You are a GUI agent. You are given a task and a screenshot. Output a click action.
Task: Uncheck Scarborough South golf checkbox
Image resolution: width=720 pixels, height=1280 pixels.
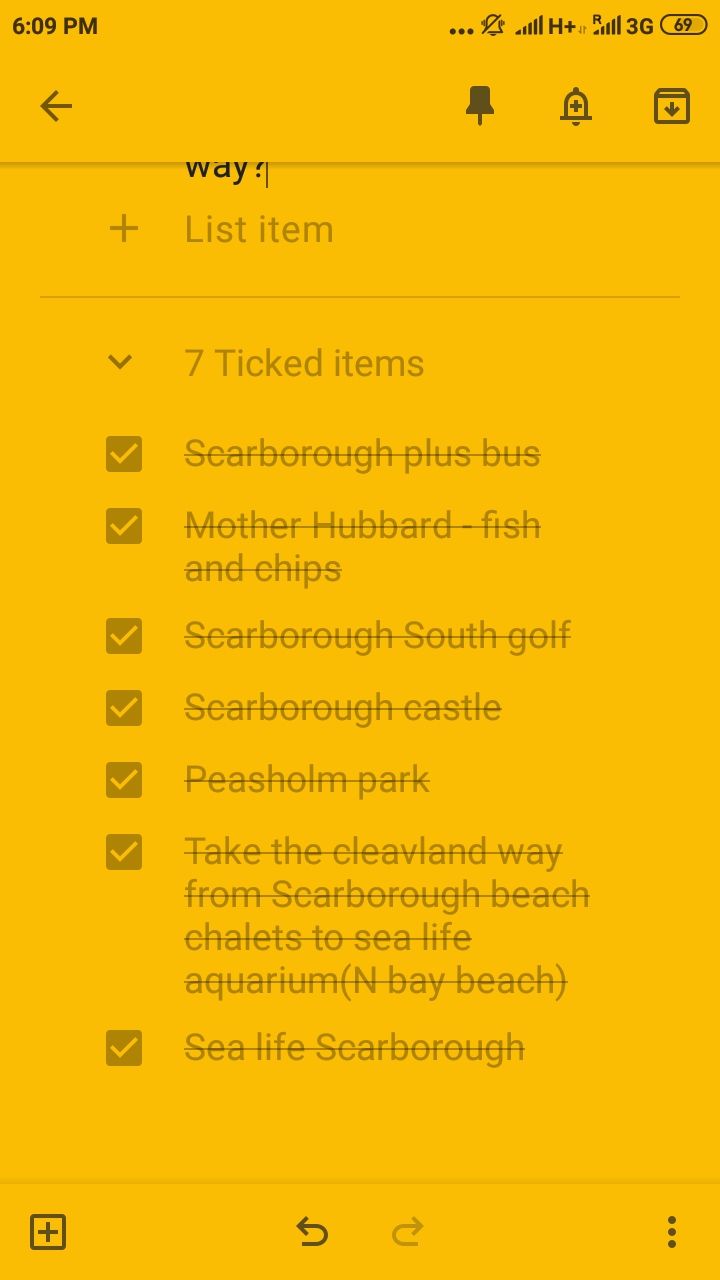click(124, 636)
